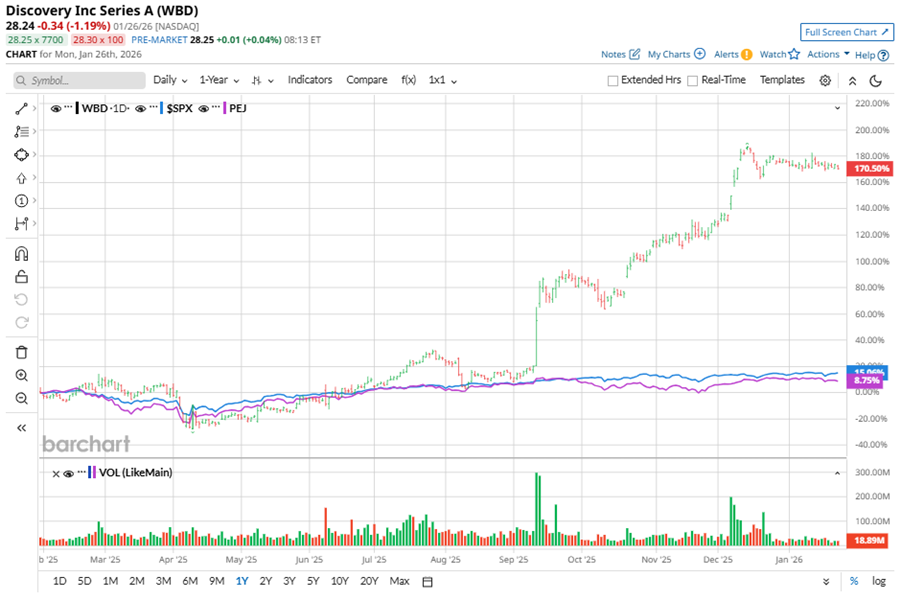Enable Extended Hrs checkbox
The height and width of the screenshot is (600, 902).
click(613, 81)
